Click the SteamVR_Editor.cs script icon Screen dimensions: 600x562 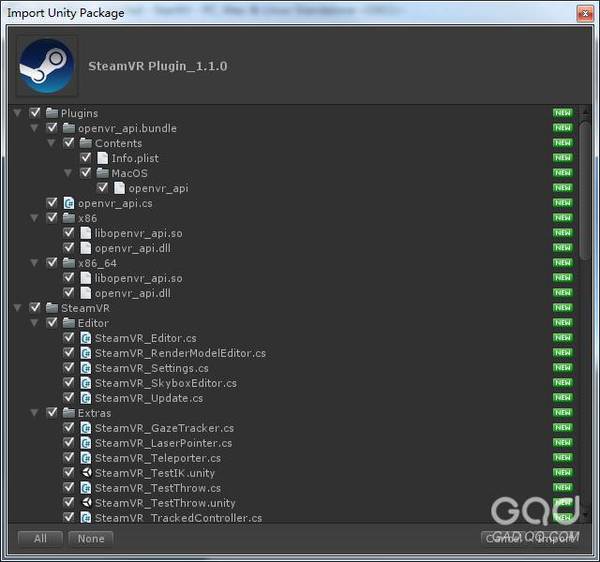point(85,338)
